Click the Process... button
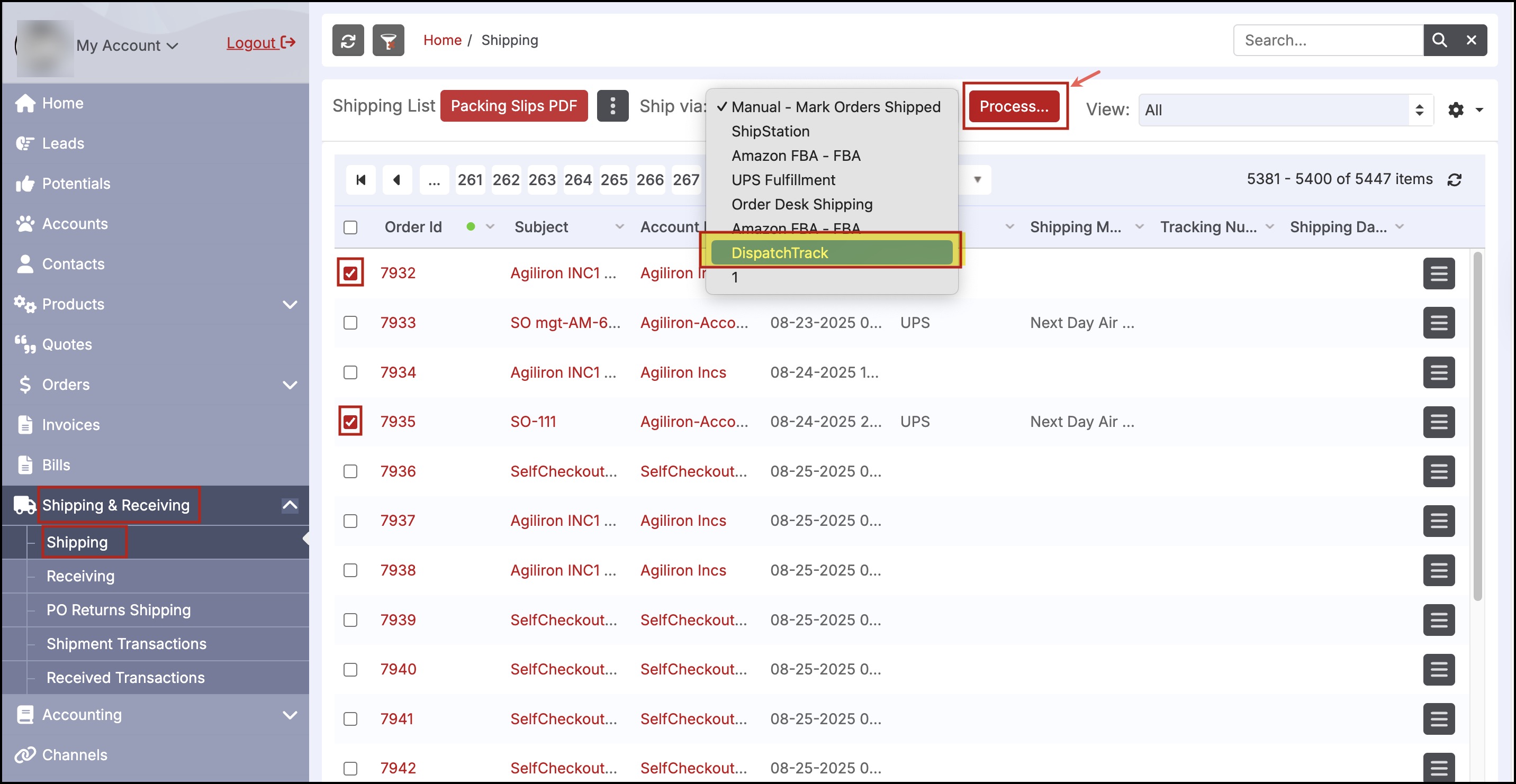 pyautogui.click(x=1014, y=106)
